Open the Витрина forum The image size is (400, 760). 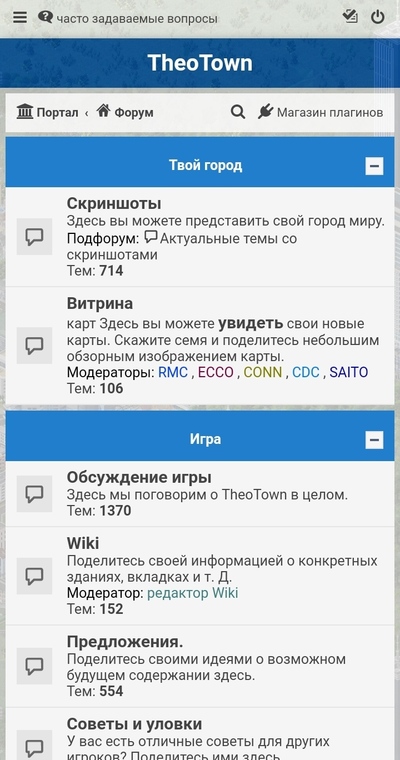click(x=100, y=304)
